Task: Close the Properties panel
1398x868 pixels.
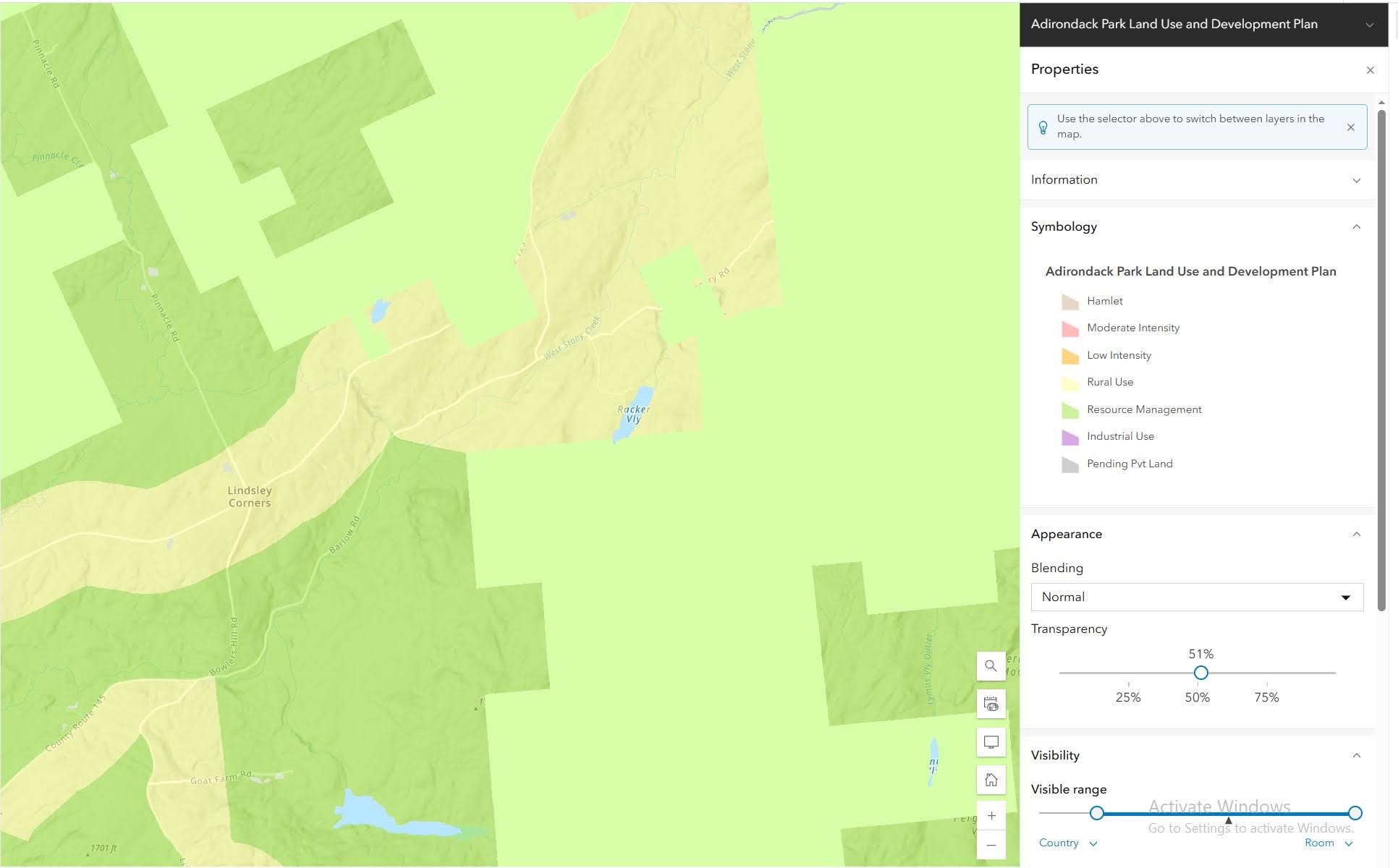Action: pyautogui.click(x=1369, y=70)
